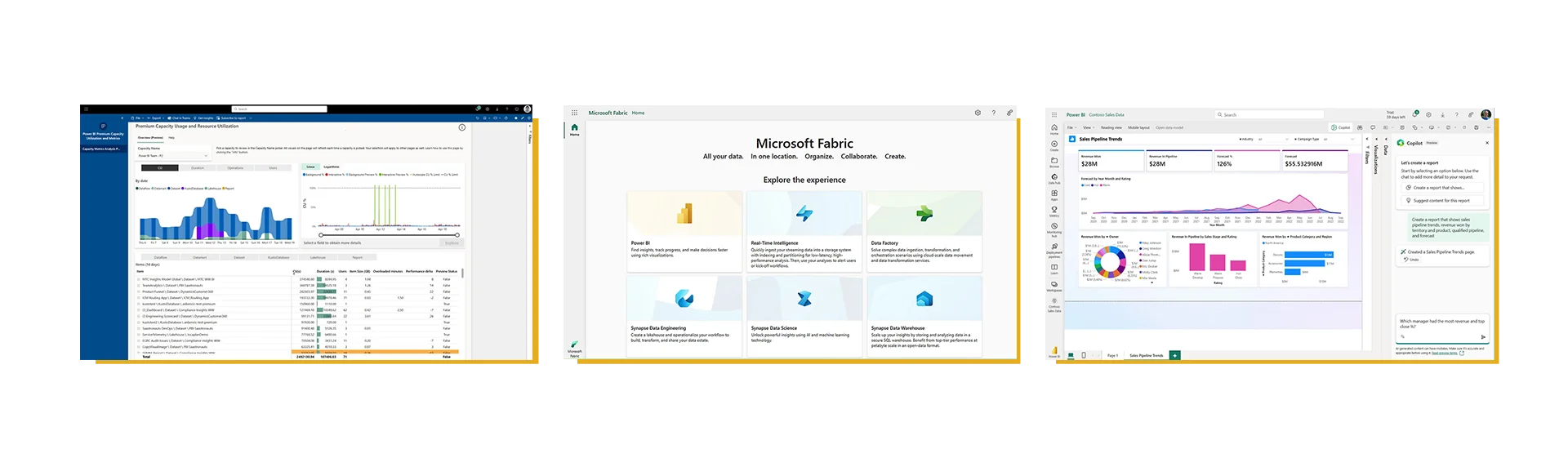
Task: Click Microsoft Fabric switcher at sidebar bottom
Action: pyautogui.click(x=575, y=349)
